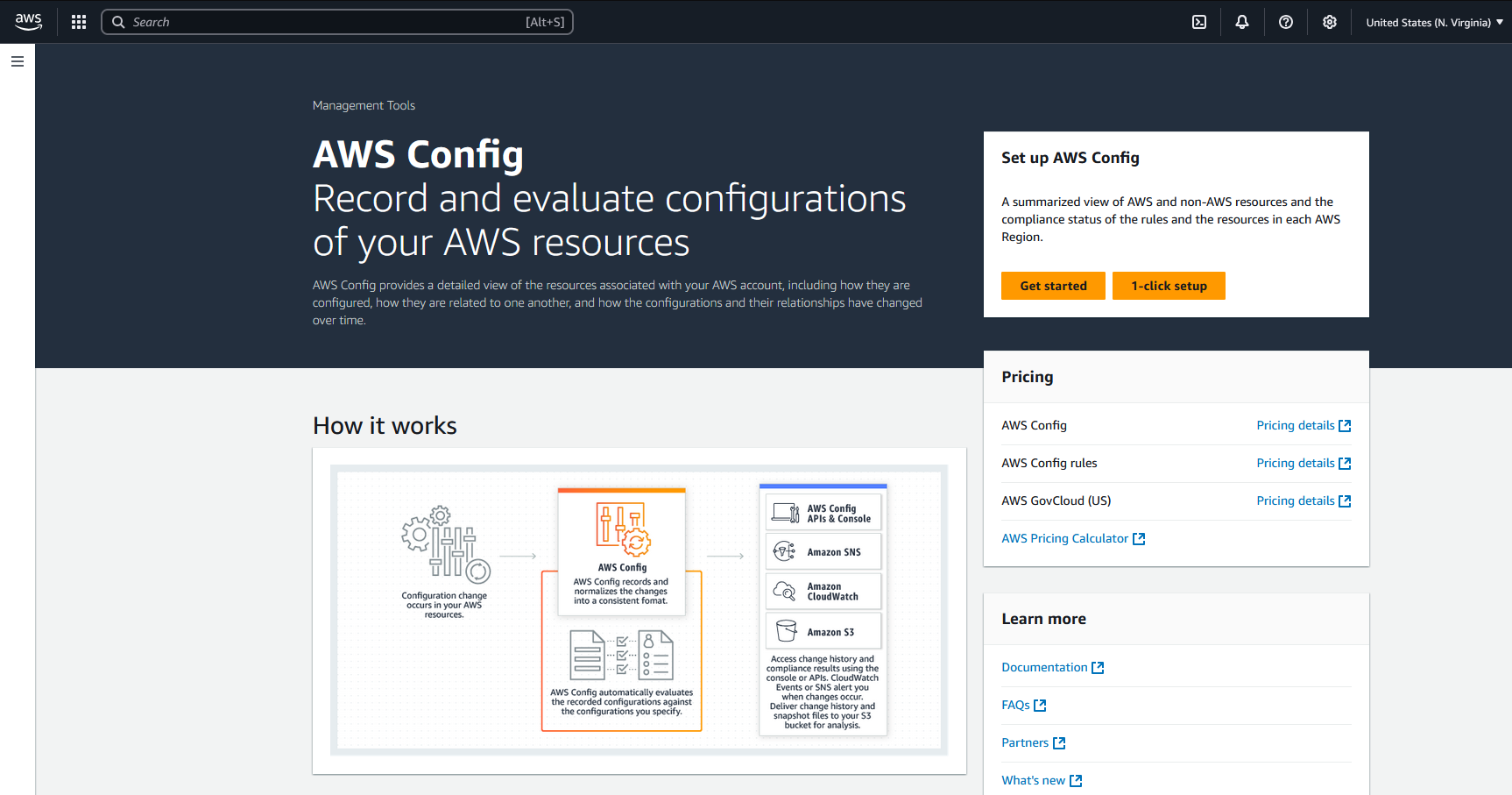The width and height of the screenshot is (1512, 795).
Task: Click the 1-click setup button
Action: coord(1169,286)
